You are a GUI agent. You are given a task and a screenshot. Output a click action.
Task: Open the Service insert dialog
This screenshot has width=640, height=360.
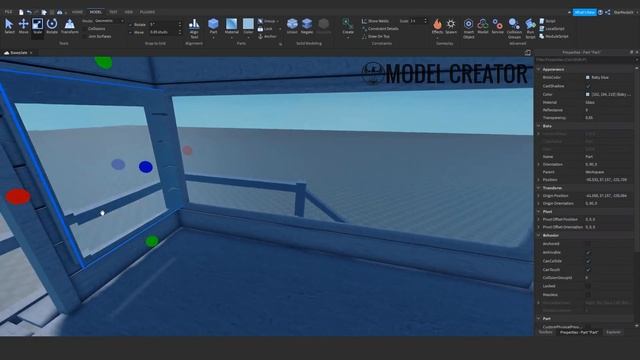pos(498,26)
